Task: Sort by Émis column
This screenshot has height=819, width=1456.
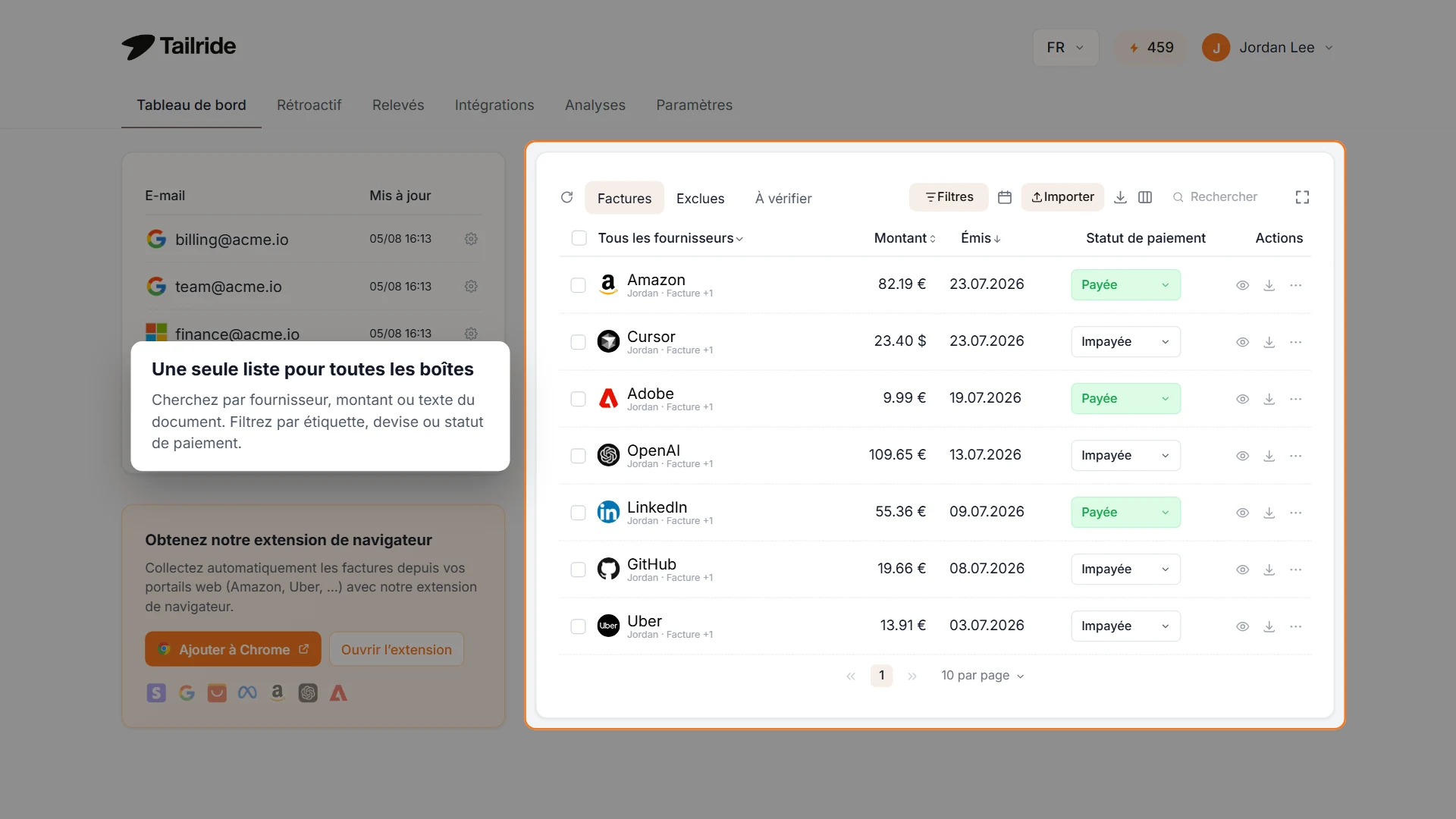Action: point(981,238)
